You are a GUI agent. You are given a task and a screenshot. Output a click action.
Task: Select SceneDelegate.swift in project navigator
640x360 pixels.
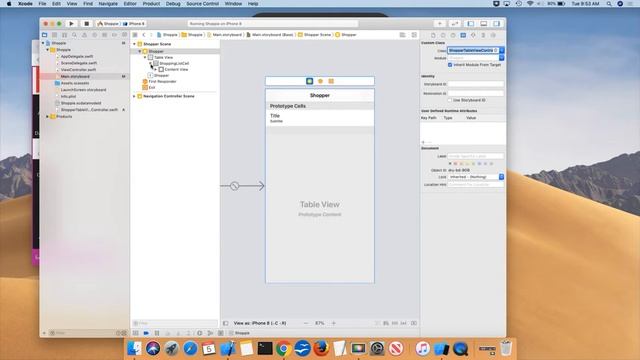pos(79,63)
